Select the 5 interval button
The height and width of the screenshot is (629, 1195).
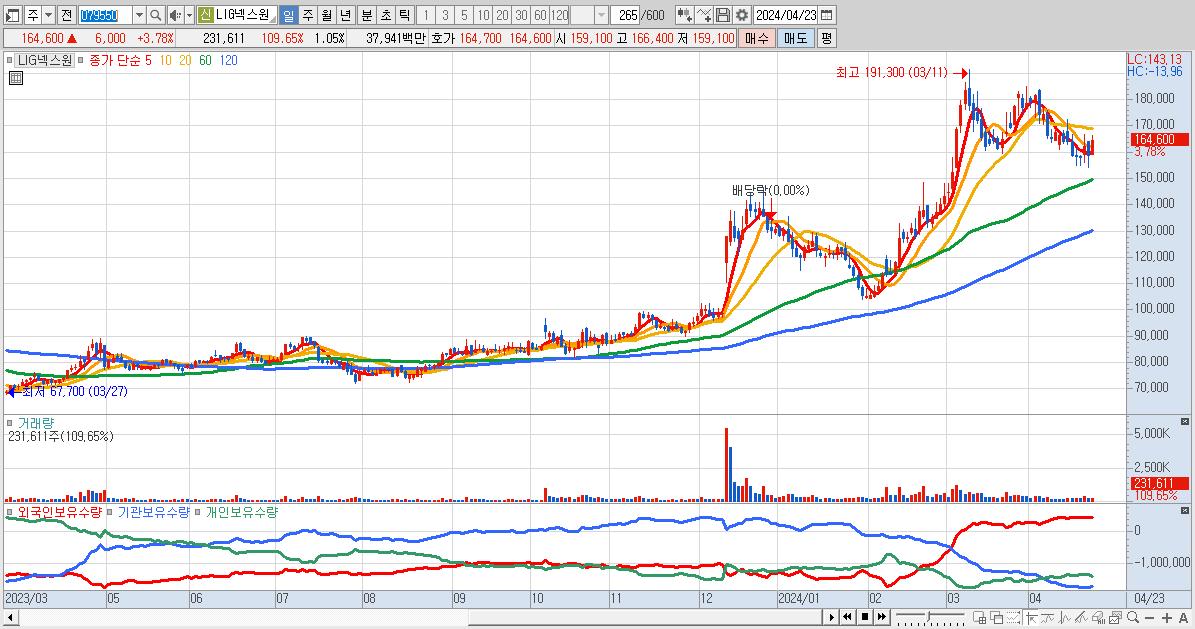pyautogui.click(x=464, y=15)
